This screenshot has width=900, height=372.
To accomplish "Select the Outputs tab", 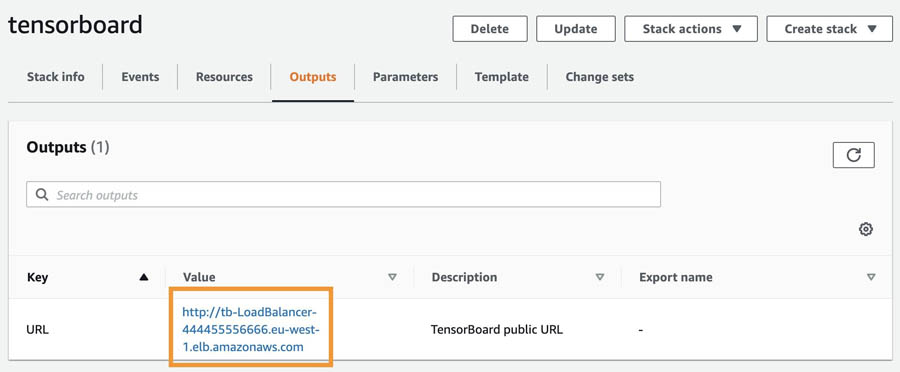I will 313,77.
